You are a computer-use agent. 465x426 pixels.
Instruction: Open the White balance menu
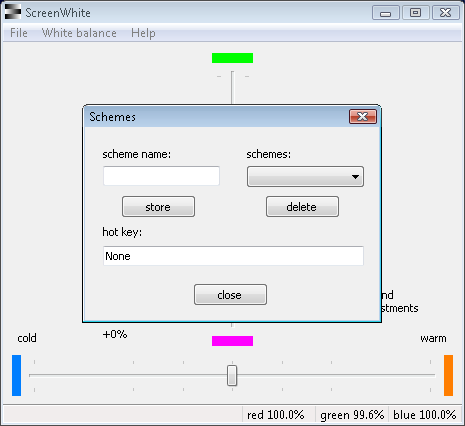[x=79, y=33]
